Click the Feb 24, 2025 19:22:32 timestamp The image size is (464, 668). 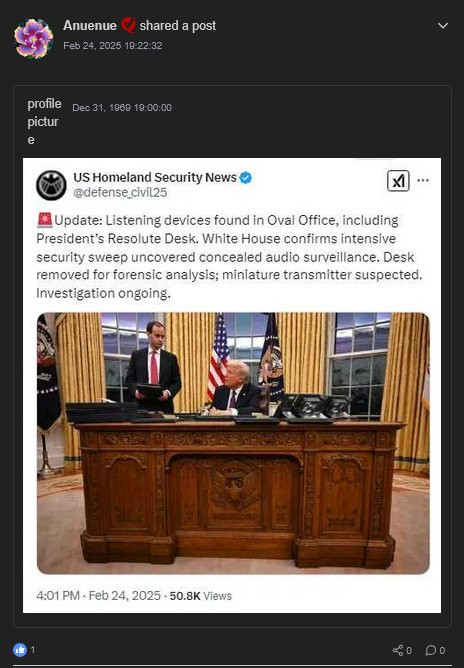coord(112,46)
